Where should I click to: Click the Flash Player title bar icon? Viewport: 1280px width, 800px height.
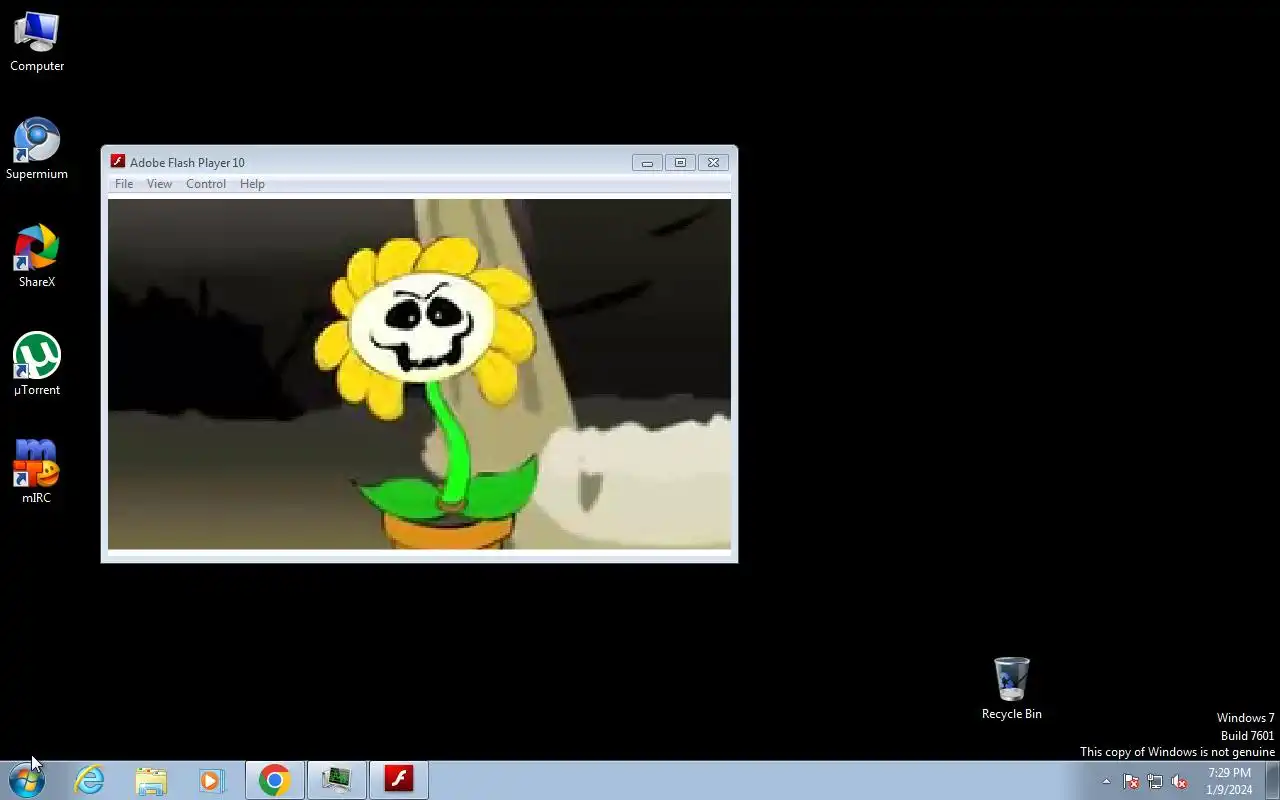[118, 162]
